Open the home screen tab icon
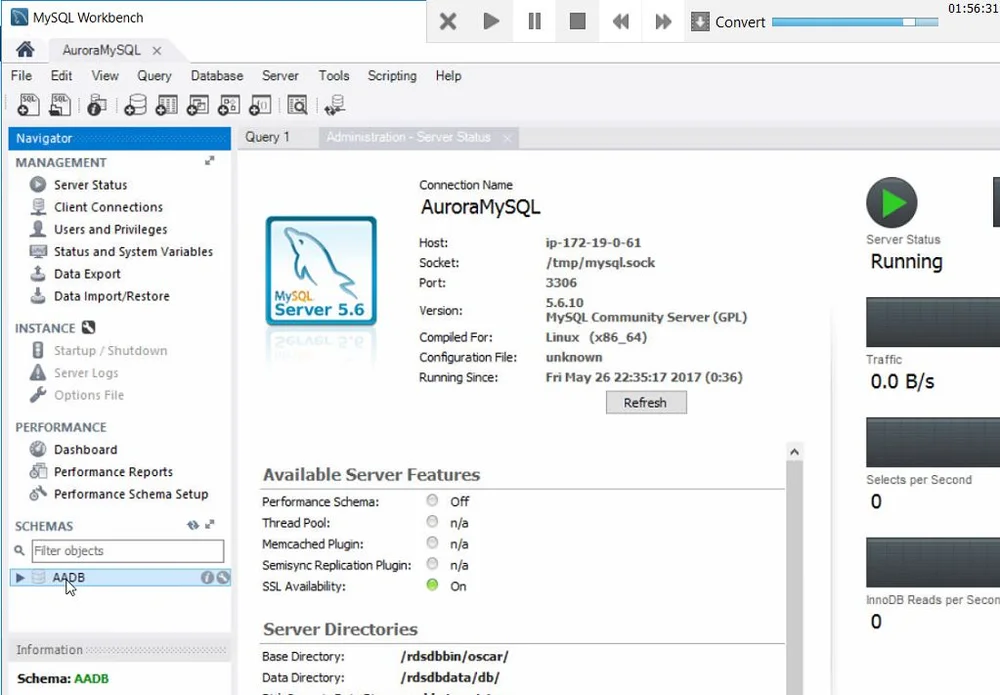This screenshot has width=1000, height=695. 26,50
